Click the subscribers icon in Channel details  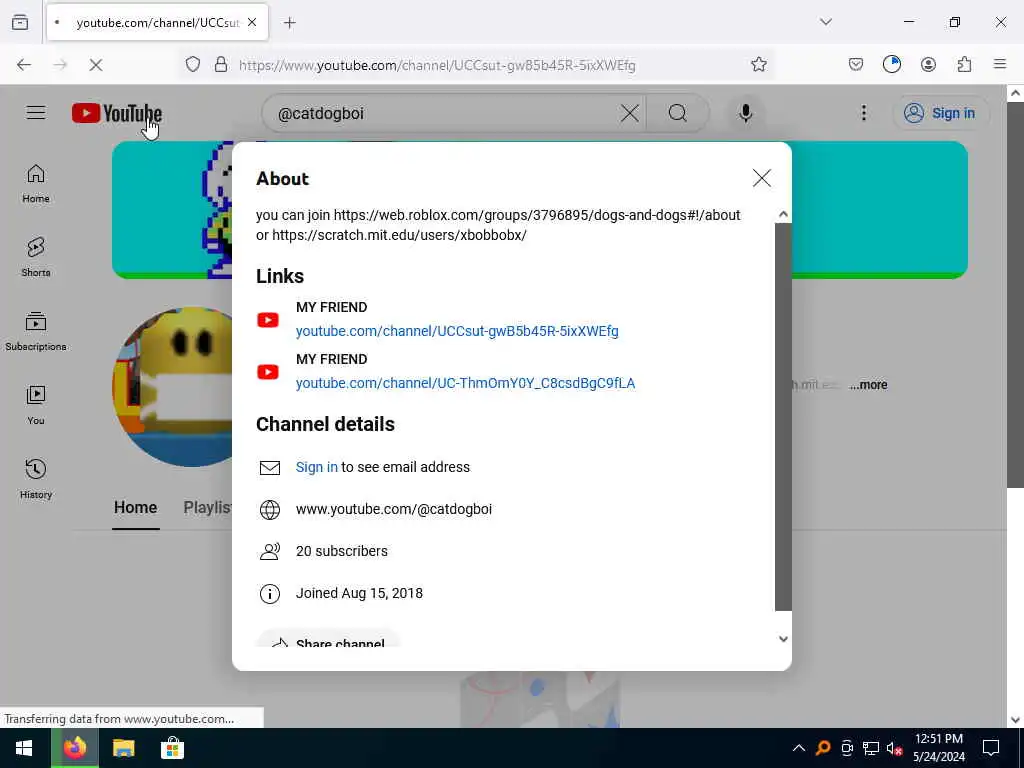pyautogui.click(x=270, y=552)
